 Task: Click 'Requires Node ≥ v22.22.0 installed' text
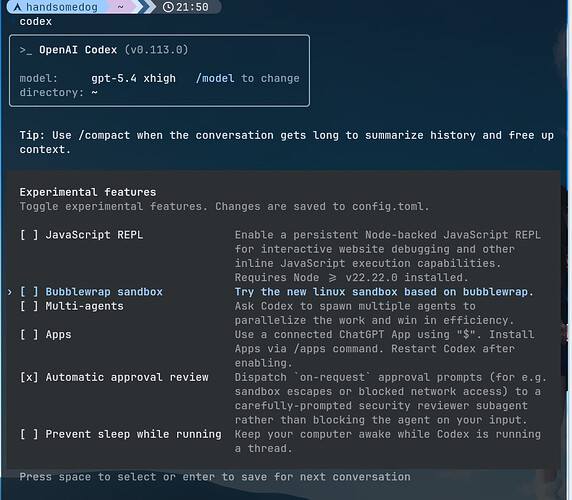click(x=351, y=278)
